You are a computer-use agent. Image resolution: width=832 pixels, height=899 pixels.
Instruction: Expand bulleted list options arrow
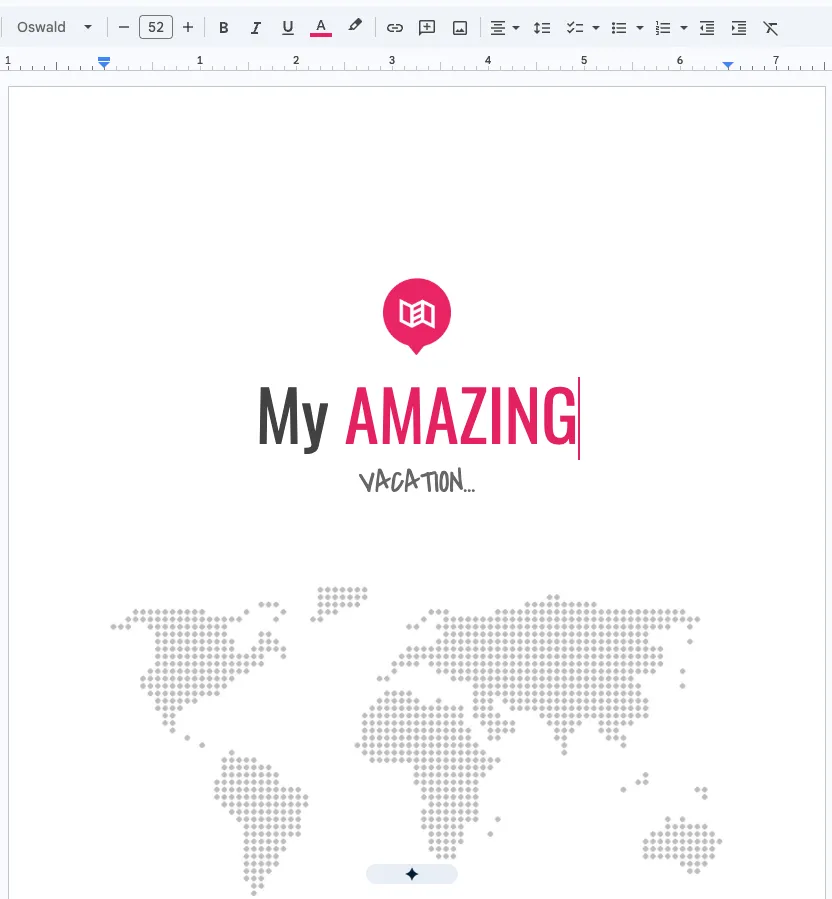pyautogui.click(x=640, y=28)
